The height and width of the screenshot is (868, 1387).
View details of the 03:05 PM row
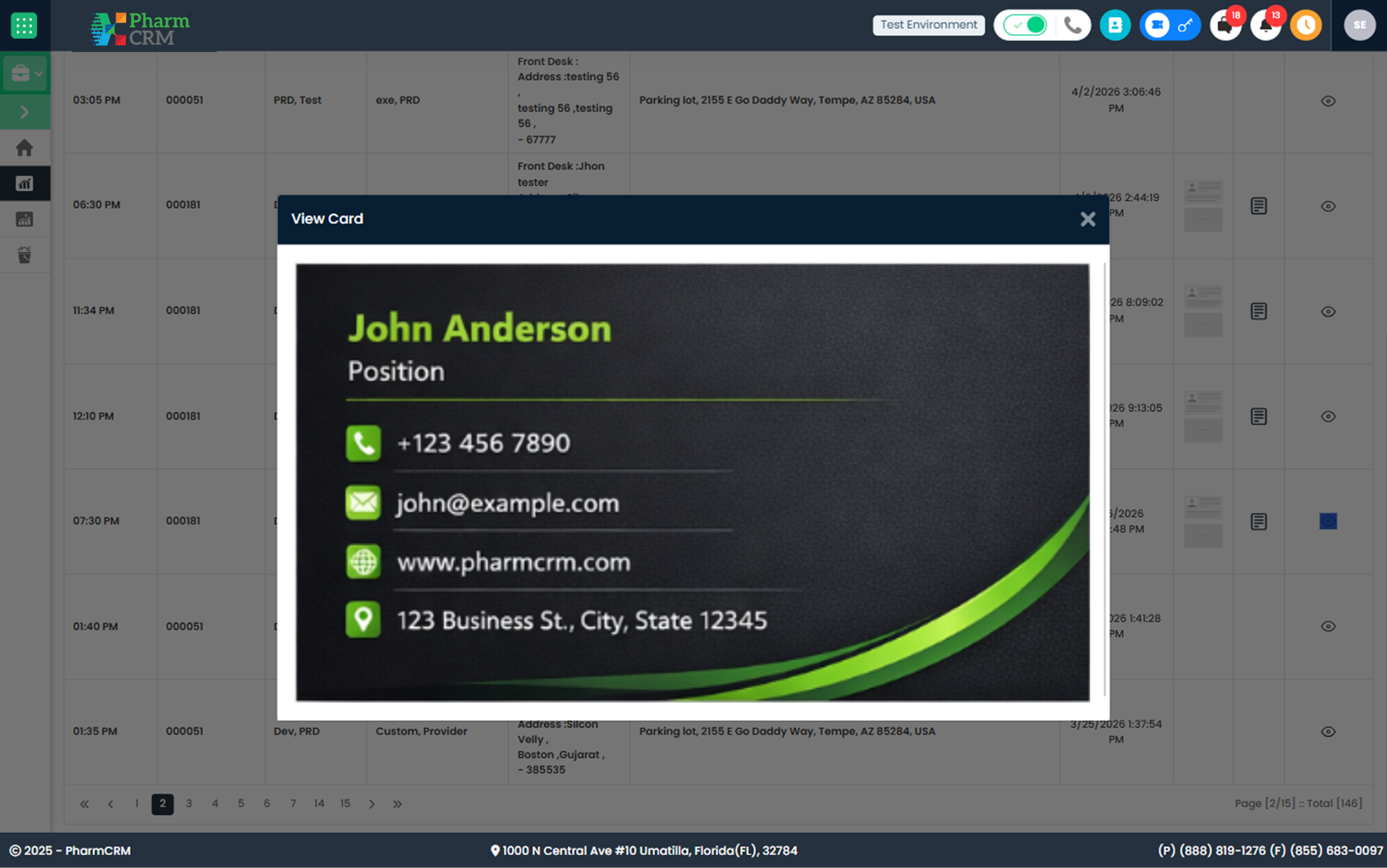click(1328, 101)
